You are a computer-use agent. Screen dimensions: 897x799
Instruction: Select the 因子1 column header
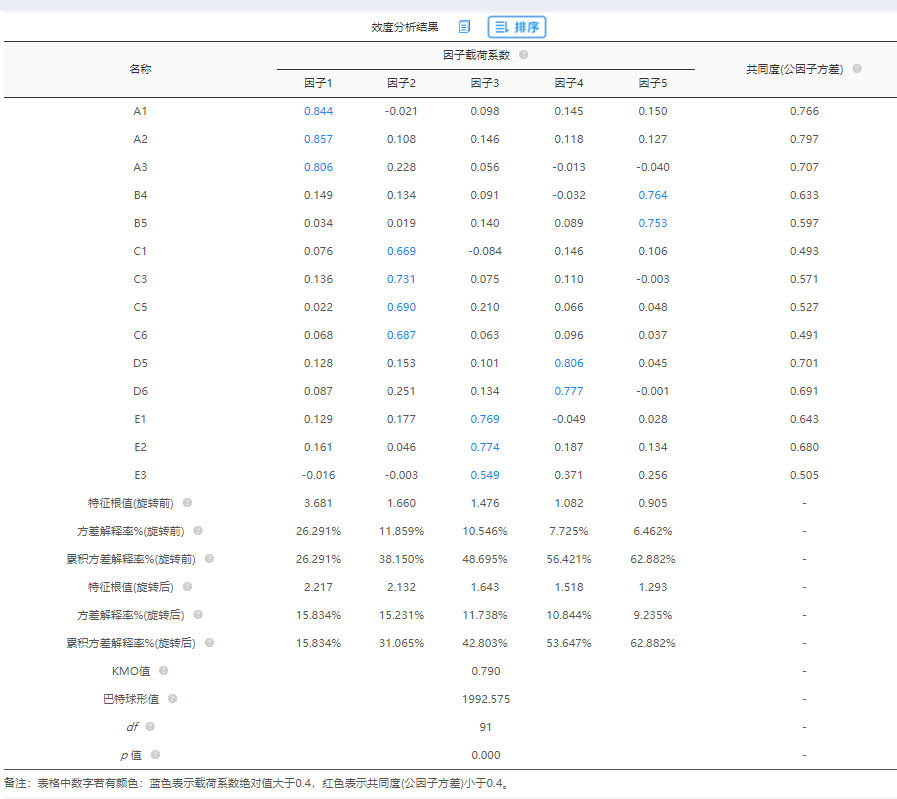point(318,83)
